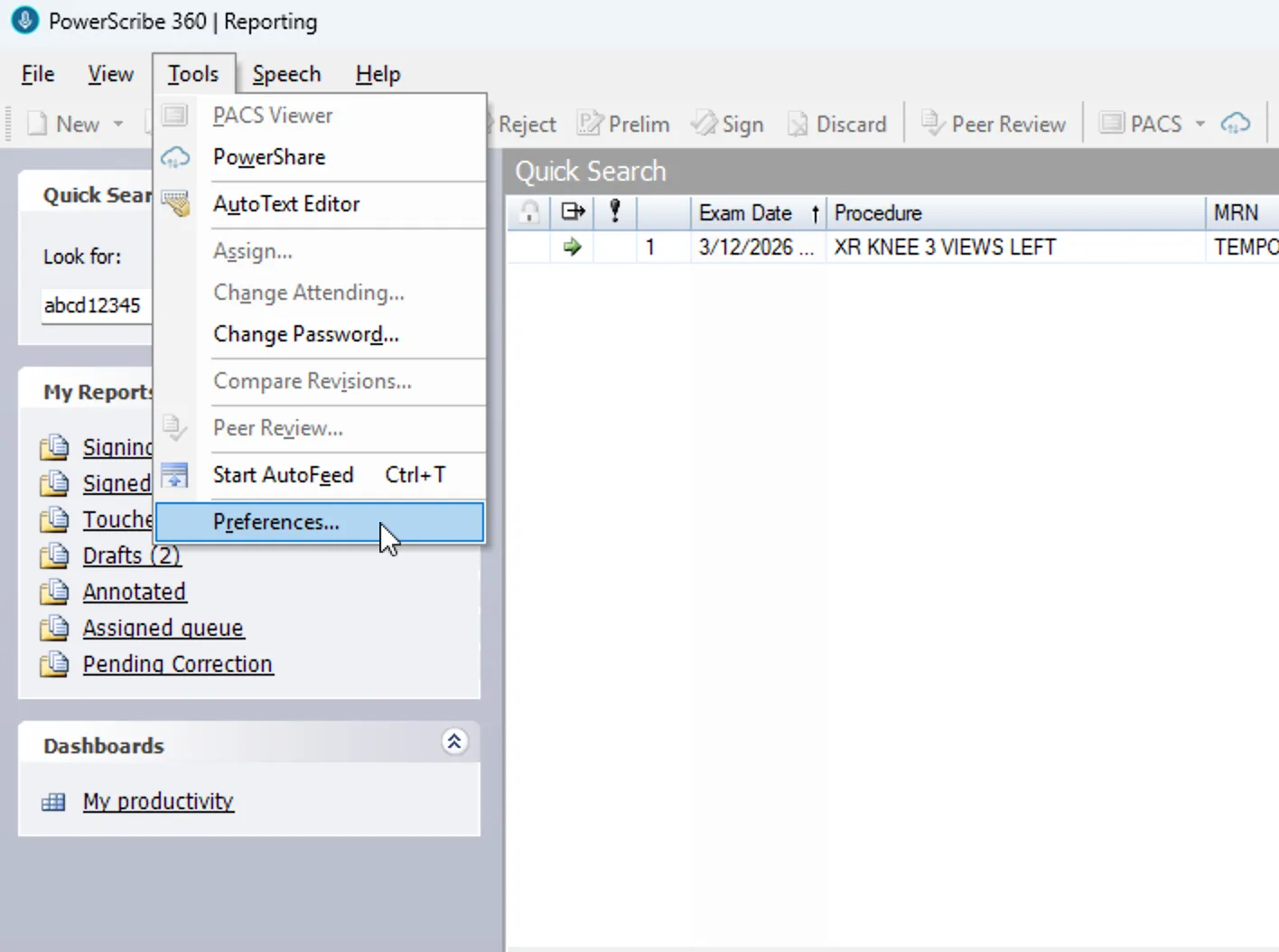The height and width of the screenshot is (952, 1279).
Task: Open the Speech menu
Action: (286, 73)
